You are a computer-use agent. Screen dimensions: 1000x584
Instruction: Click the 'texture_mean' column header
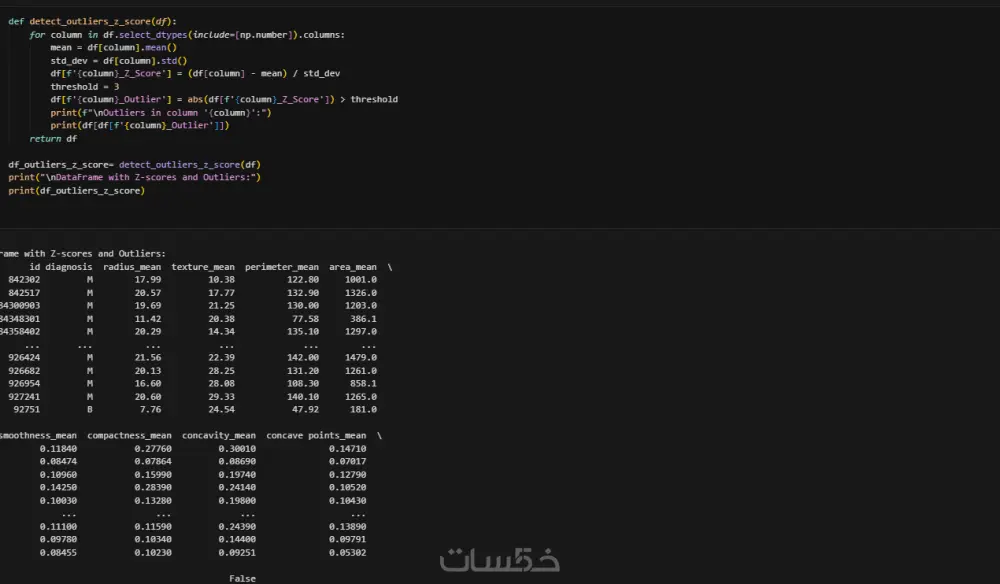(x=203, y=267)
